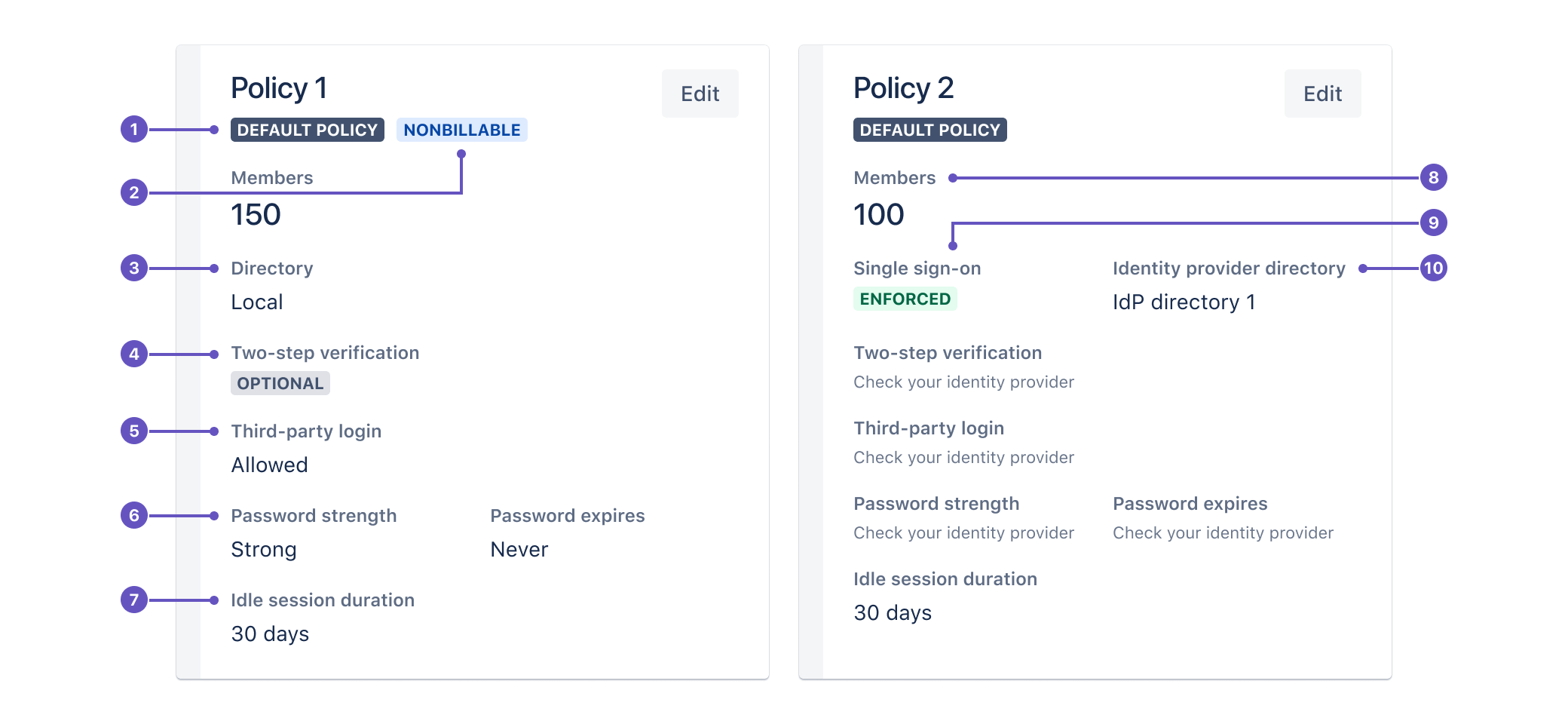Select annotation marker number 9

point(1434,222)
